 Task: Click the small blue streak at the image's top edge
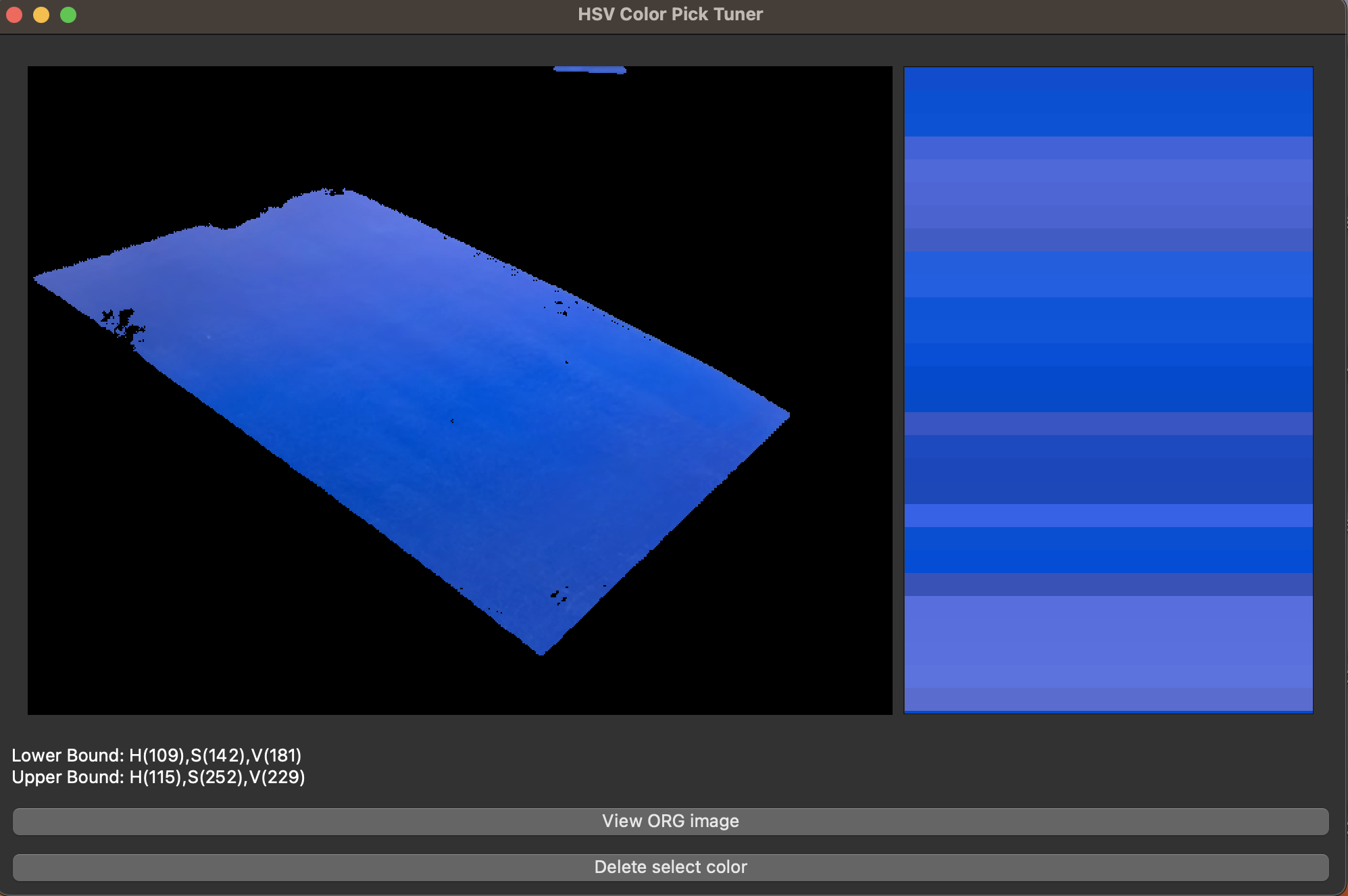click(x=589, y=70)
